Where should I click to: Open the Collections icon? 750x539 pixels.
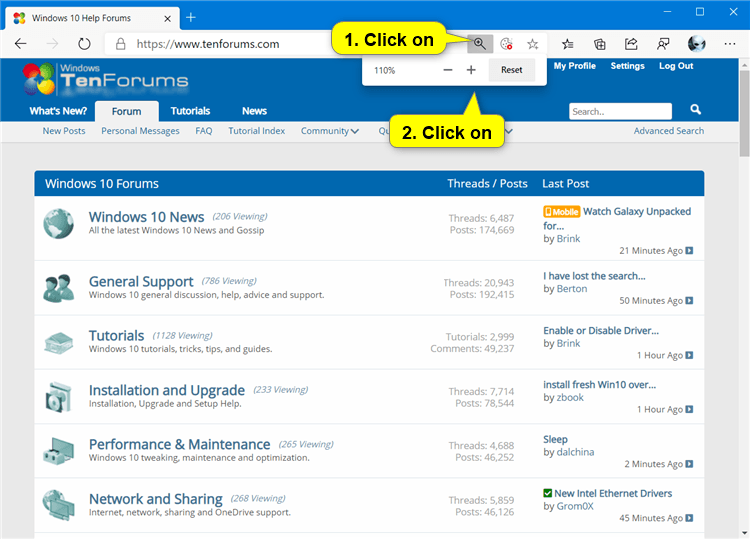click(600, 44)
